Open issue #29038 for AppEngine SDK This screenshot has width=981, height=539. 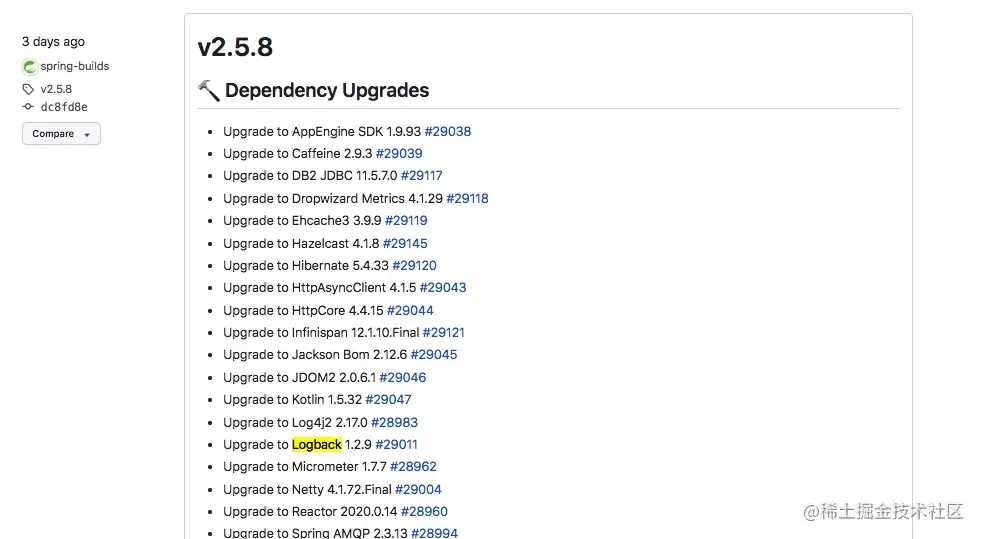click(448, 132)
